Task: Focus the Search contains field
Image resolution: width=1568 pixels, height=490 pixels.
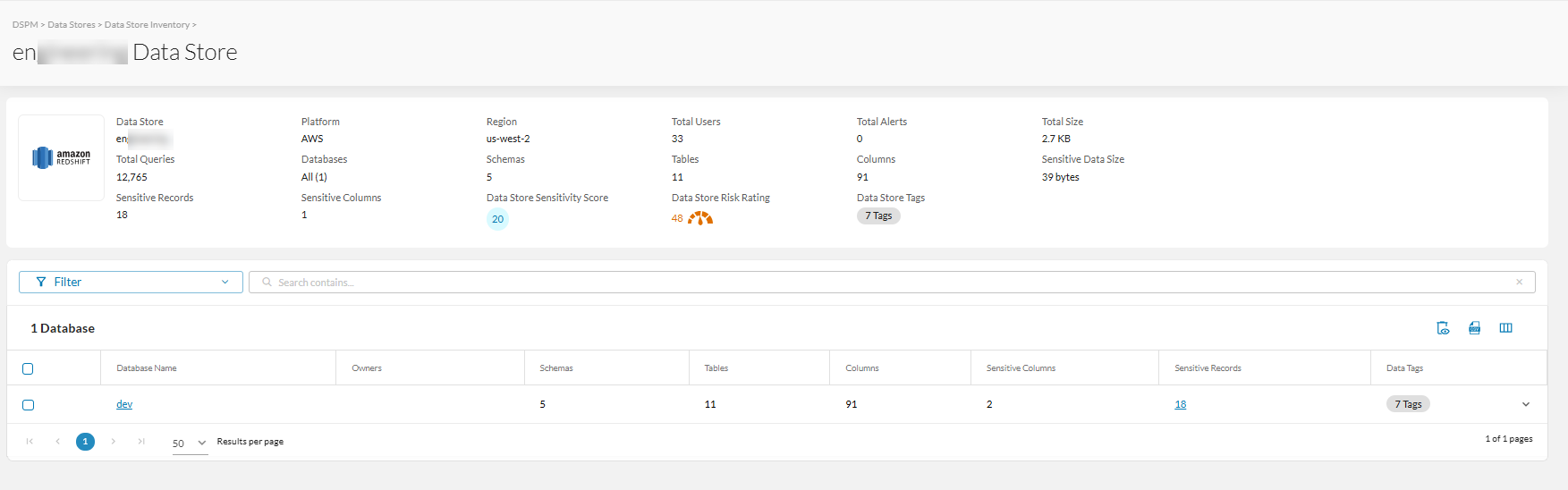Action: [x=892, y=283]
